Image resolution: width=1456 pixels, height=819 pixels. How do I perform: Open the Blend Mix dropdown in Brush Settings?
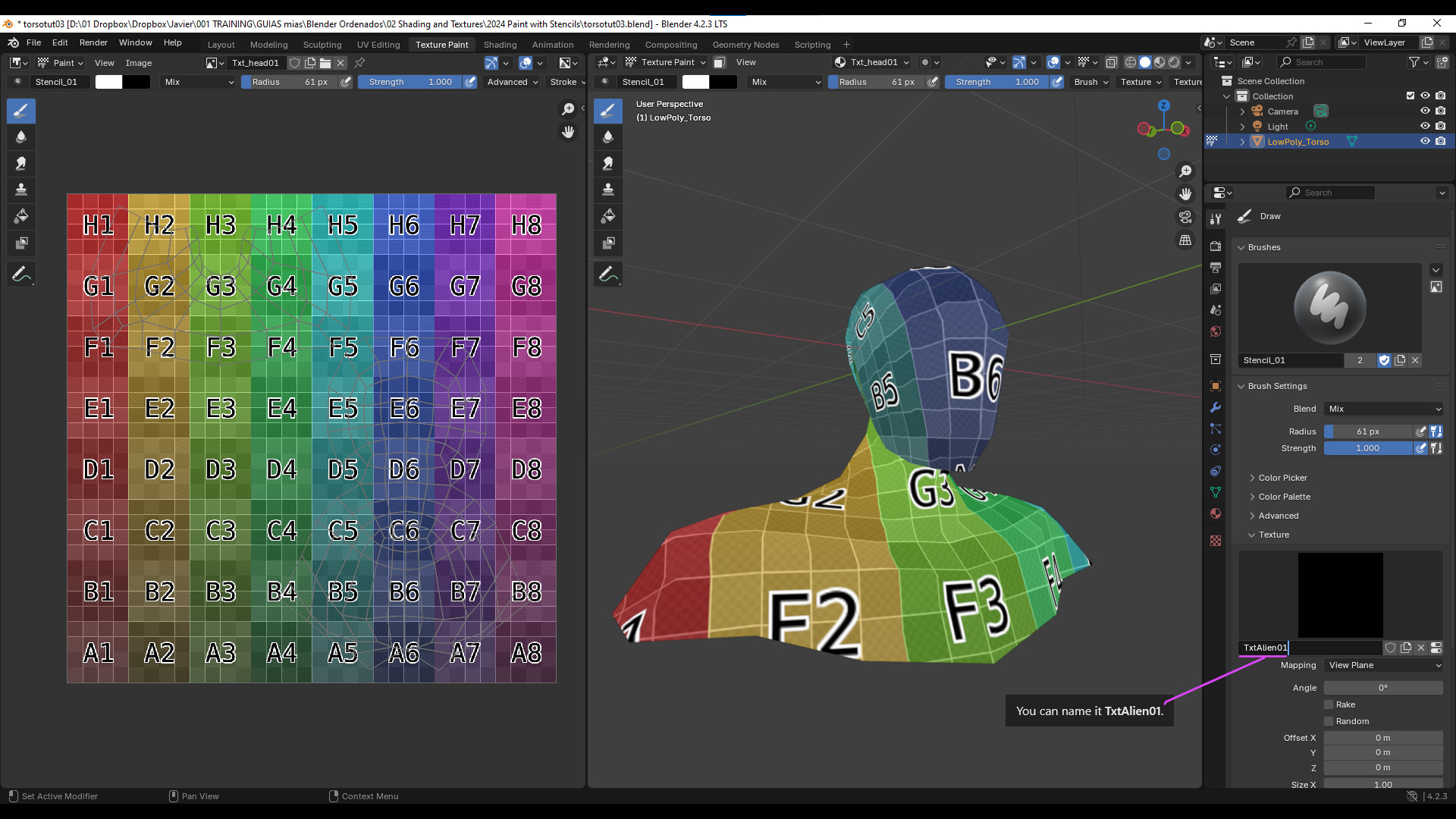[1384, 409]
